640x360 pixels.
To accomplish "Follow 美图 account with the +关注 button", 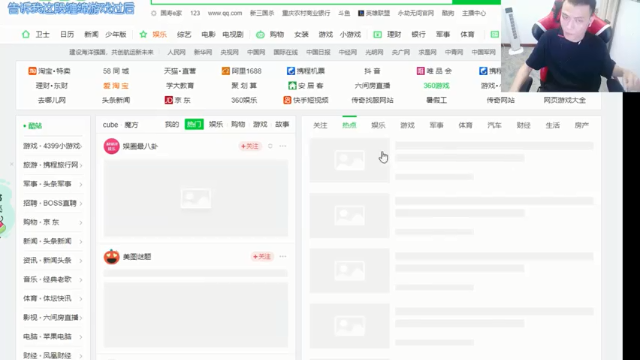I will (x=262, y=257).
